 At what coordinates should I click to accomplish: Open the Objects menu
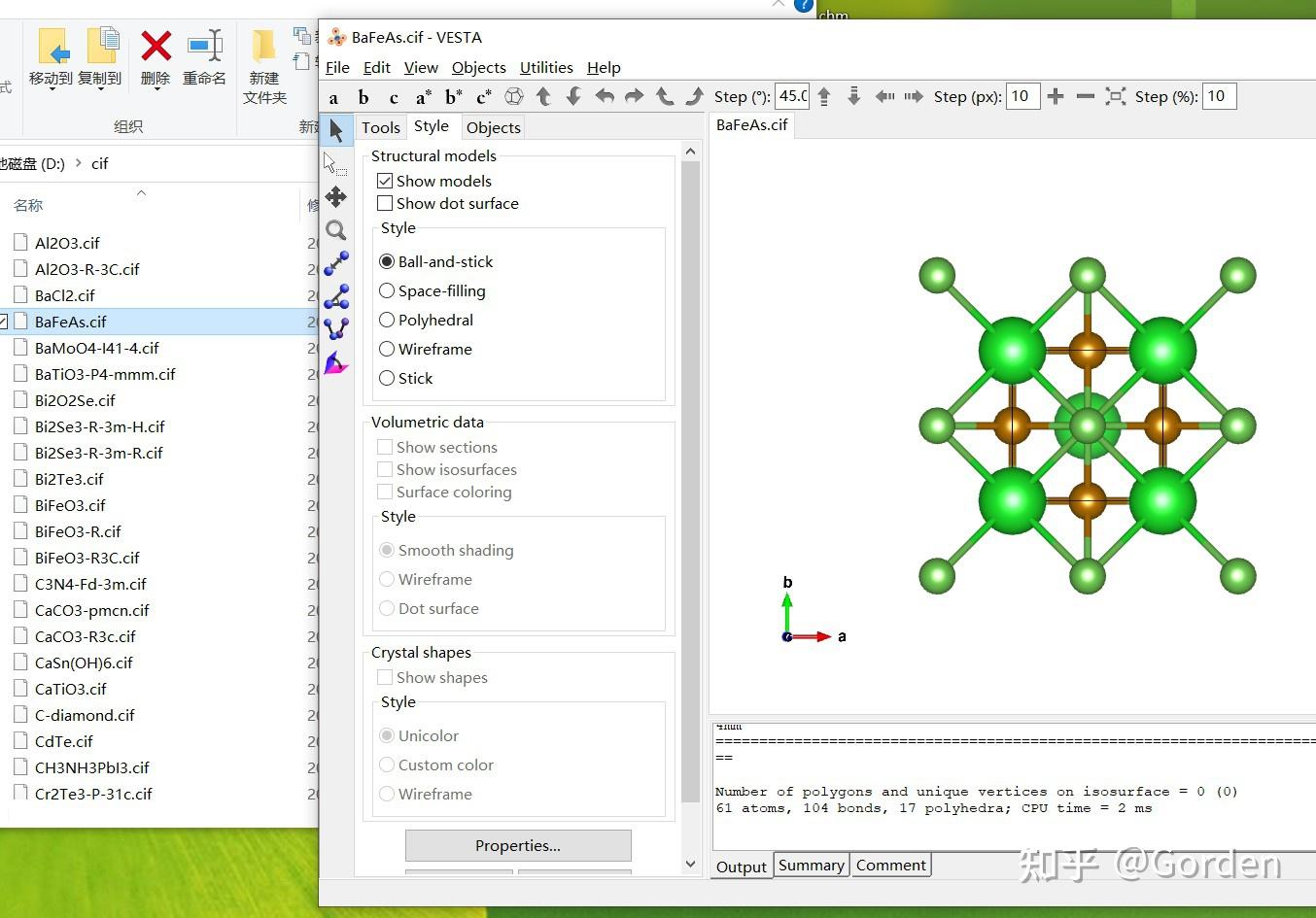point(478,67)
